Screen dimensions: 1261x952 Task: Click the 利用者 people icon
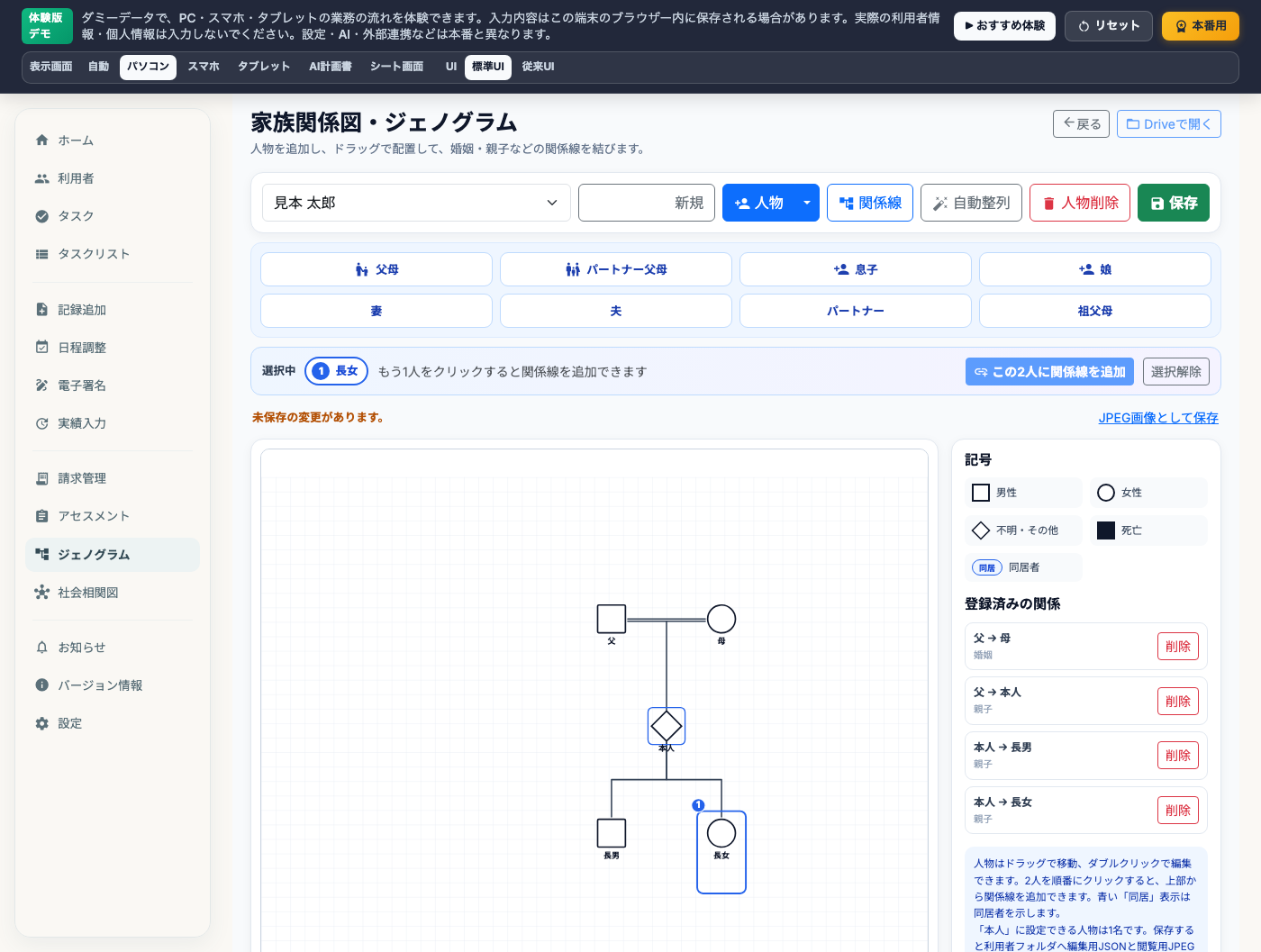pyautogui.click(x=41, y=178)
